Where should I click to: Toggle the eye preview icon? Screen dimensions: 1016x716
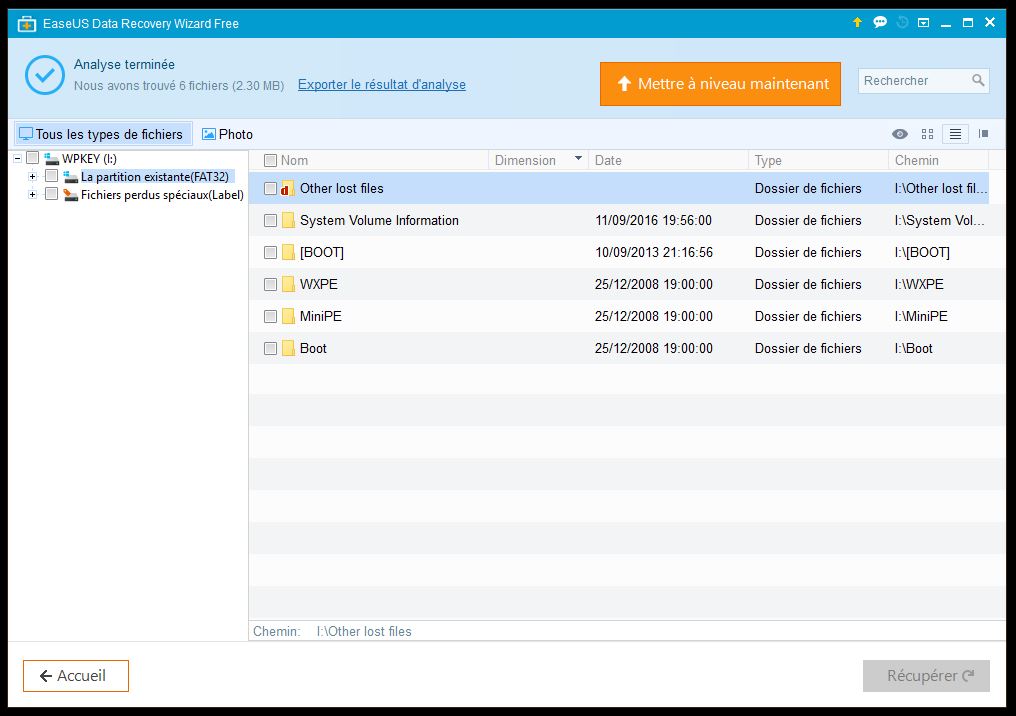click(x=899, y=134)
